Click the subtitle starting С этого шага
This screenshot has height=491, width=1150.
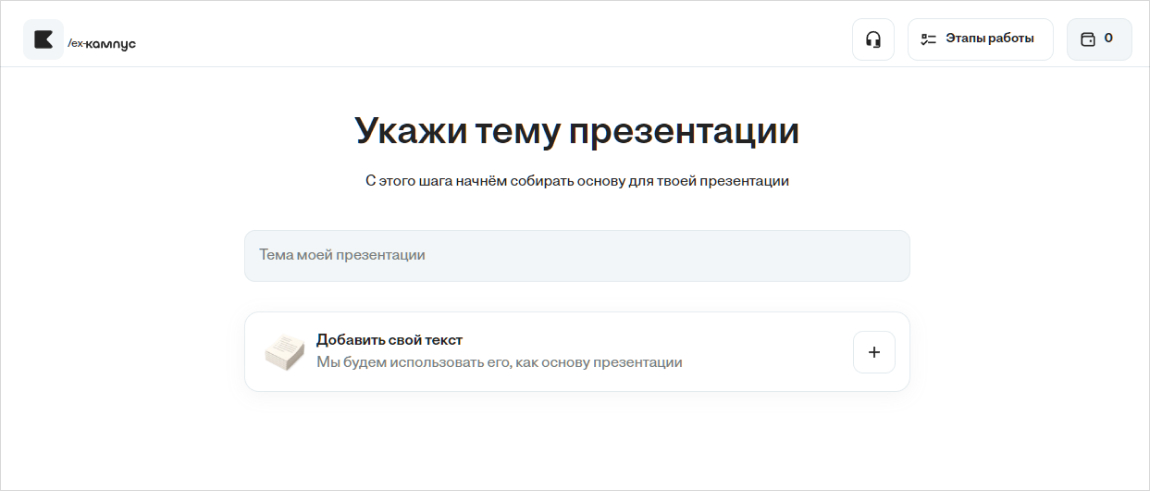coord(577,181)
